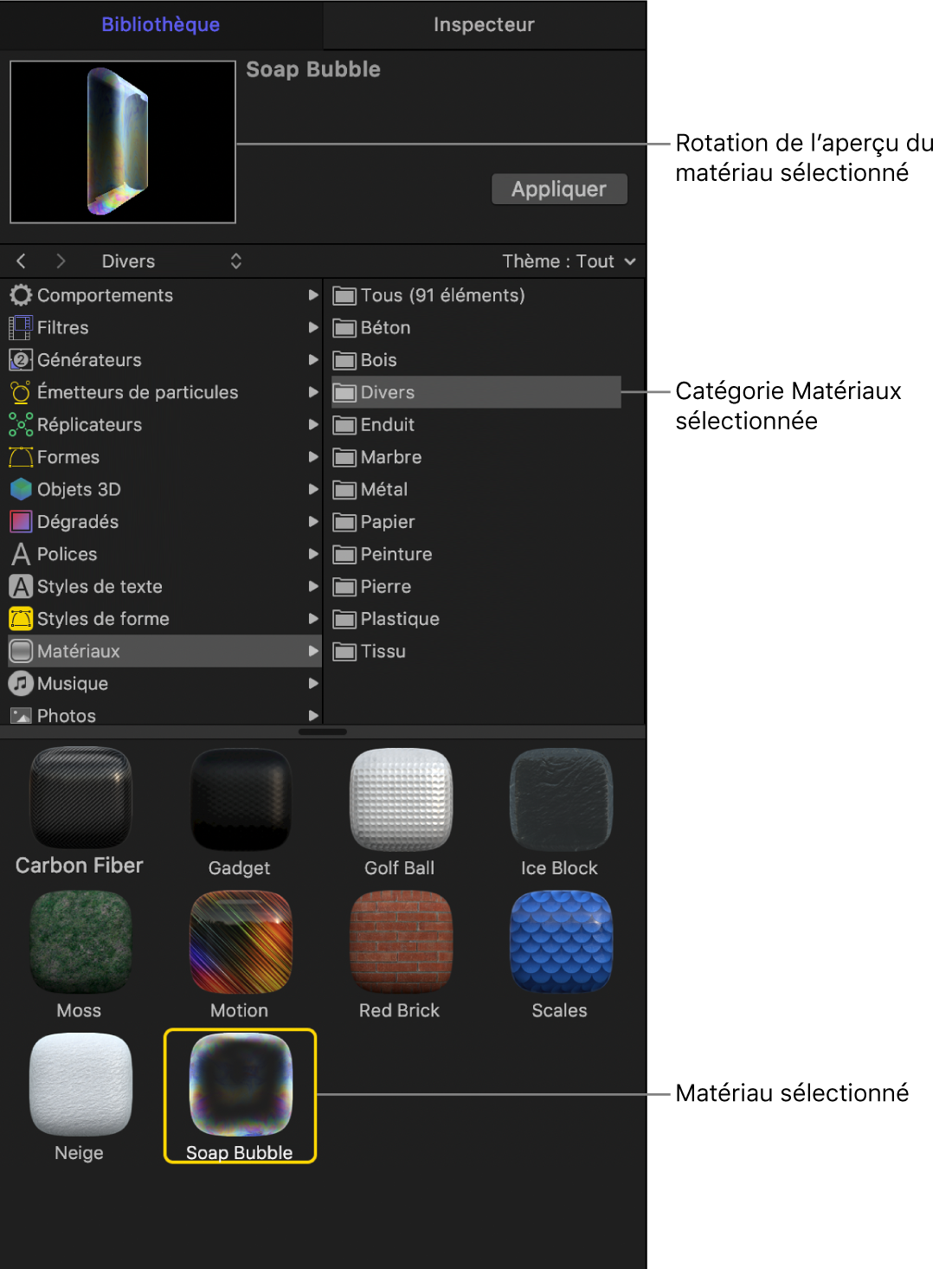Click the Styles de texte icon
This screenshot has height=1269, width=952.
[21, 587]
